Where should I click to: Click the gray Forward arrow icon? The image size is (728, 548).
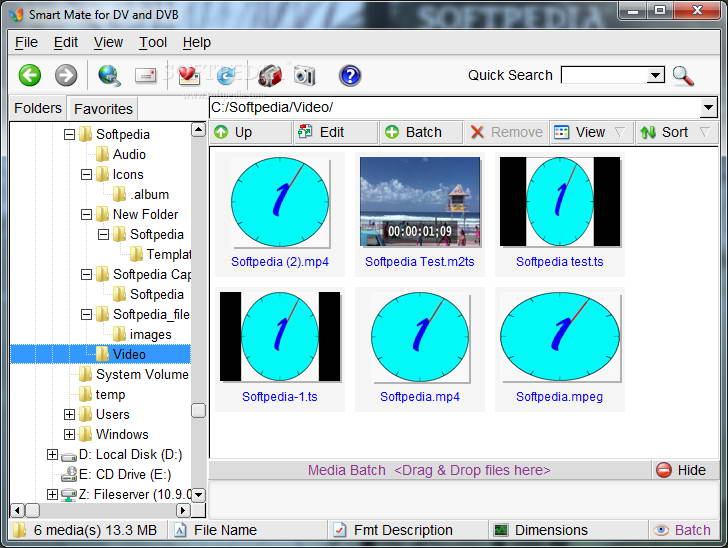click(66, 75)
